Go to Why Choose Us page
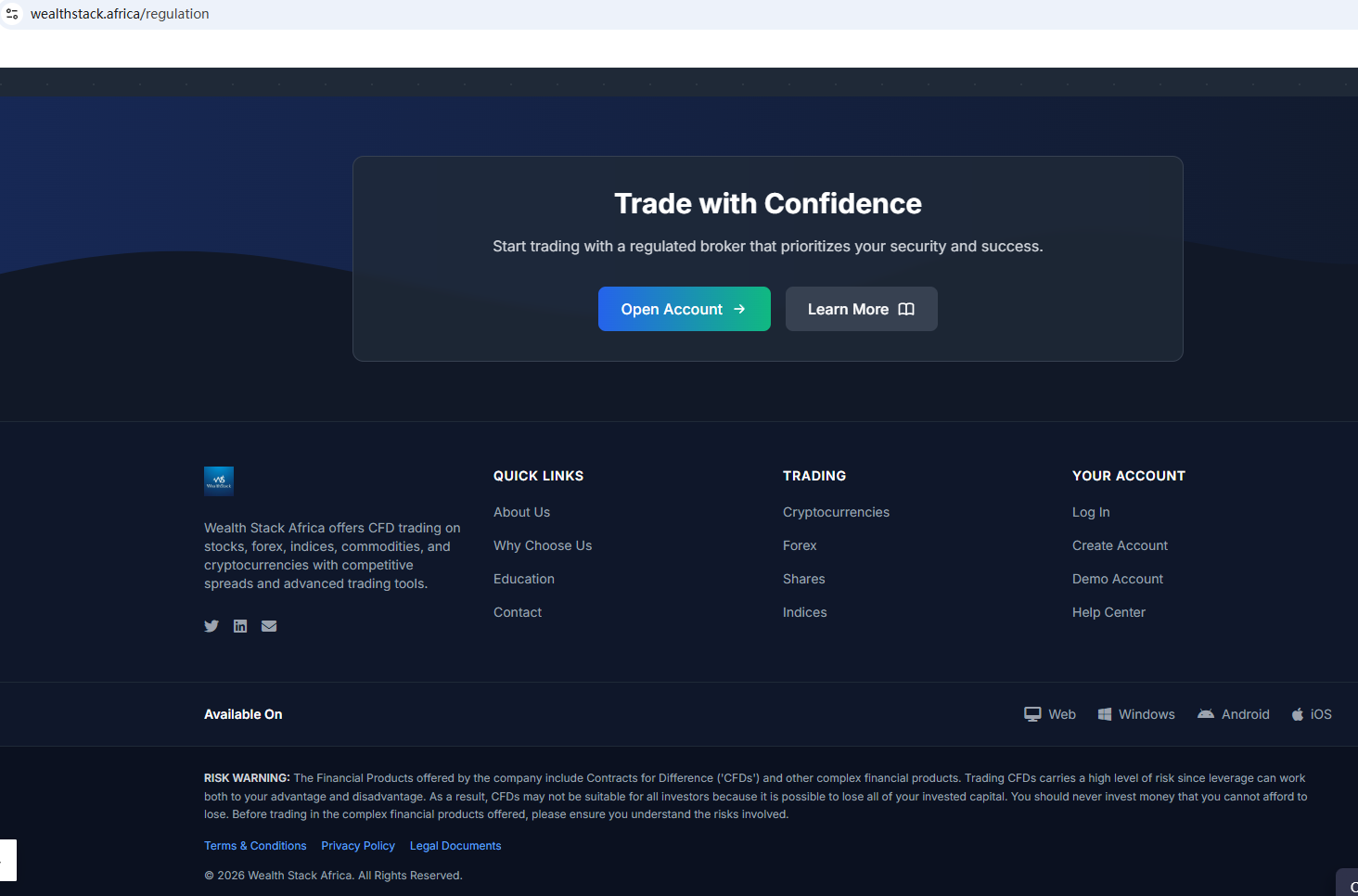Screen dimensions: 1358x896 [x=543, y=545]
